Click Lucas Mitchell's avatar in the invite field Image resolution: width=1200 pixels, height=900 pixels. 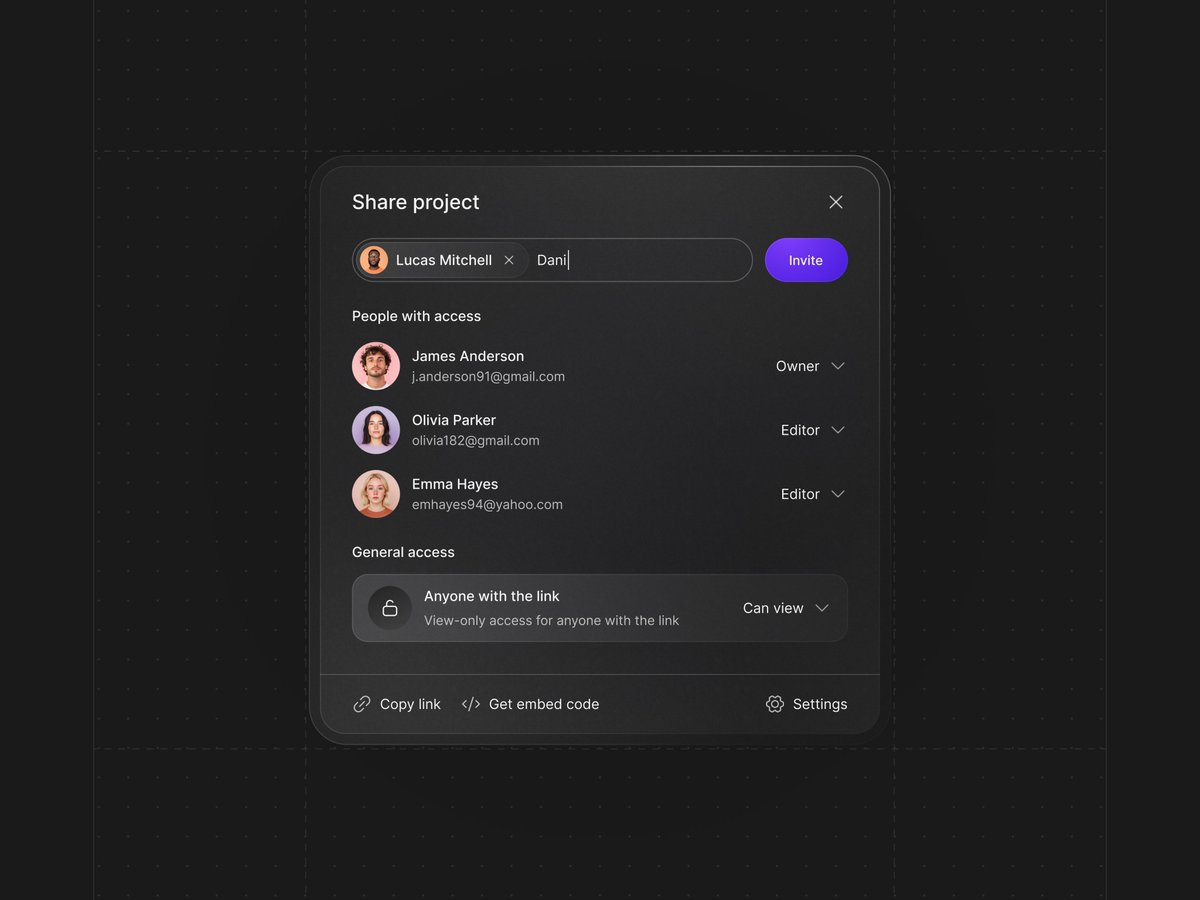tap(374, 259)
